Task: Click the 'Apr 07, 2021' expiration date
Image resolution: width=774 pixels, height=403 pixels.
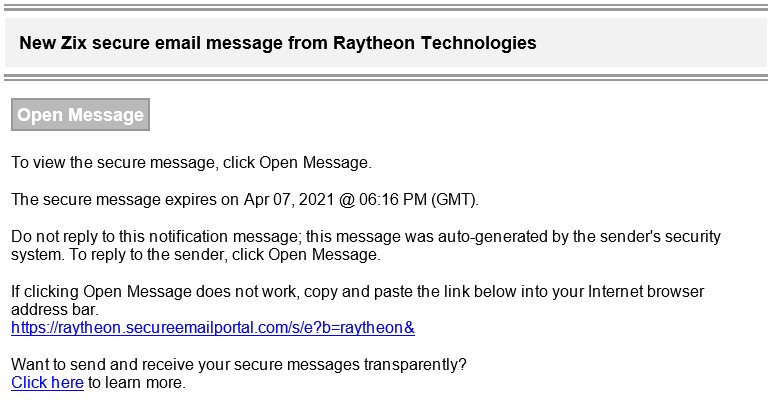Action: click(289, 200)
